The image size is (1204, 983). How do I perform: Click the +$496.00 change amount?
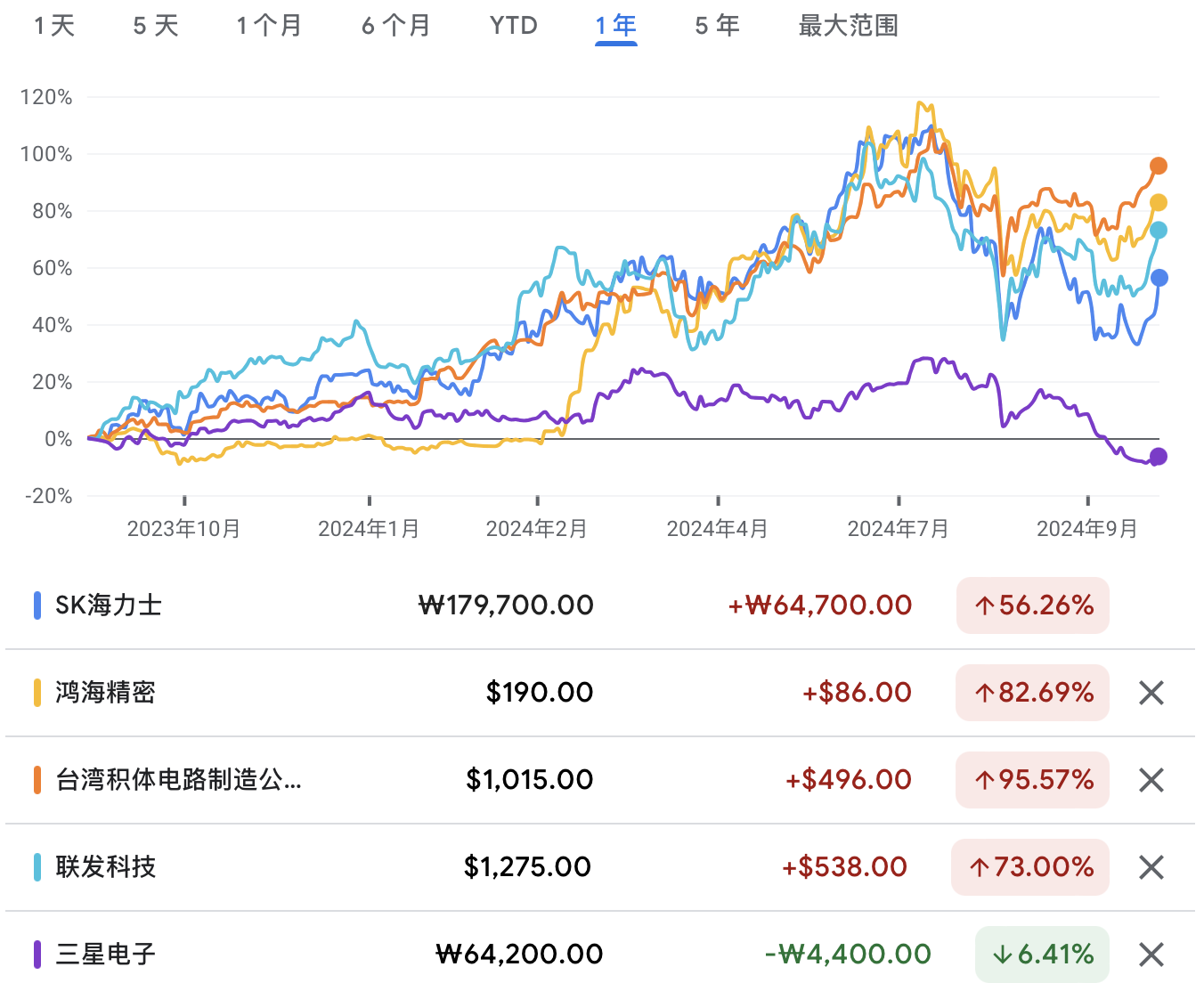848,780
